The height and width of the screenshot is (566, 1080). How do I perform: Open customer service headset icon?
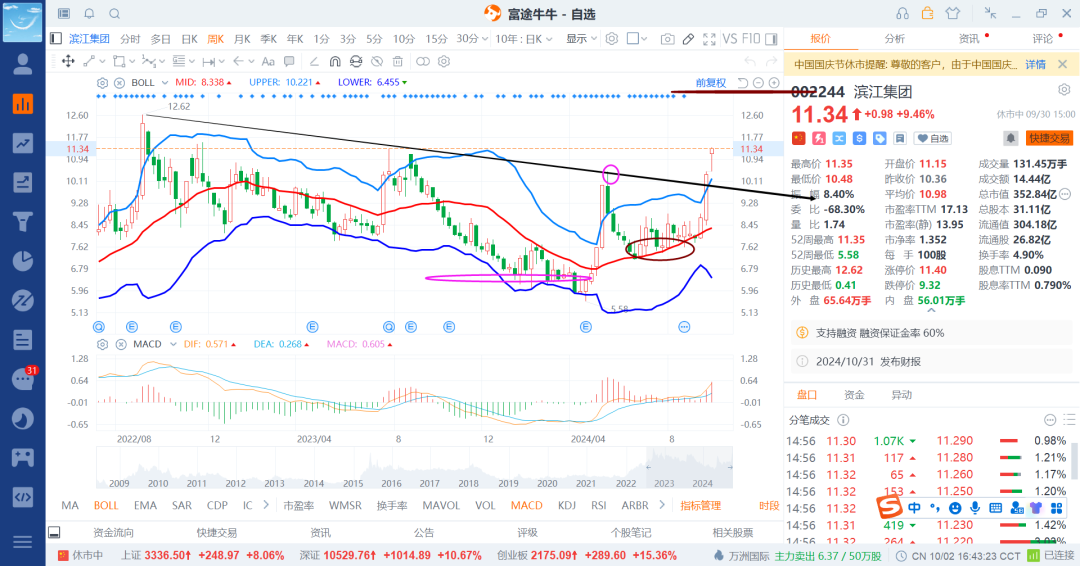tap(902, 13)
